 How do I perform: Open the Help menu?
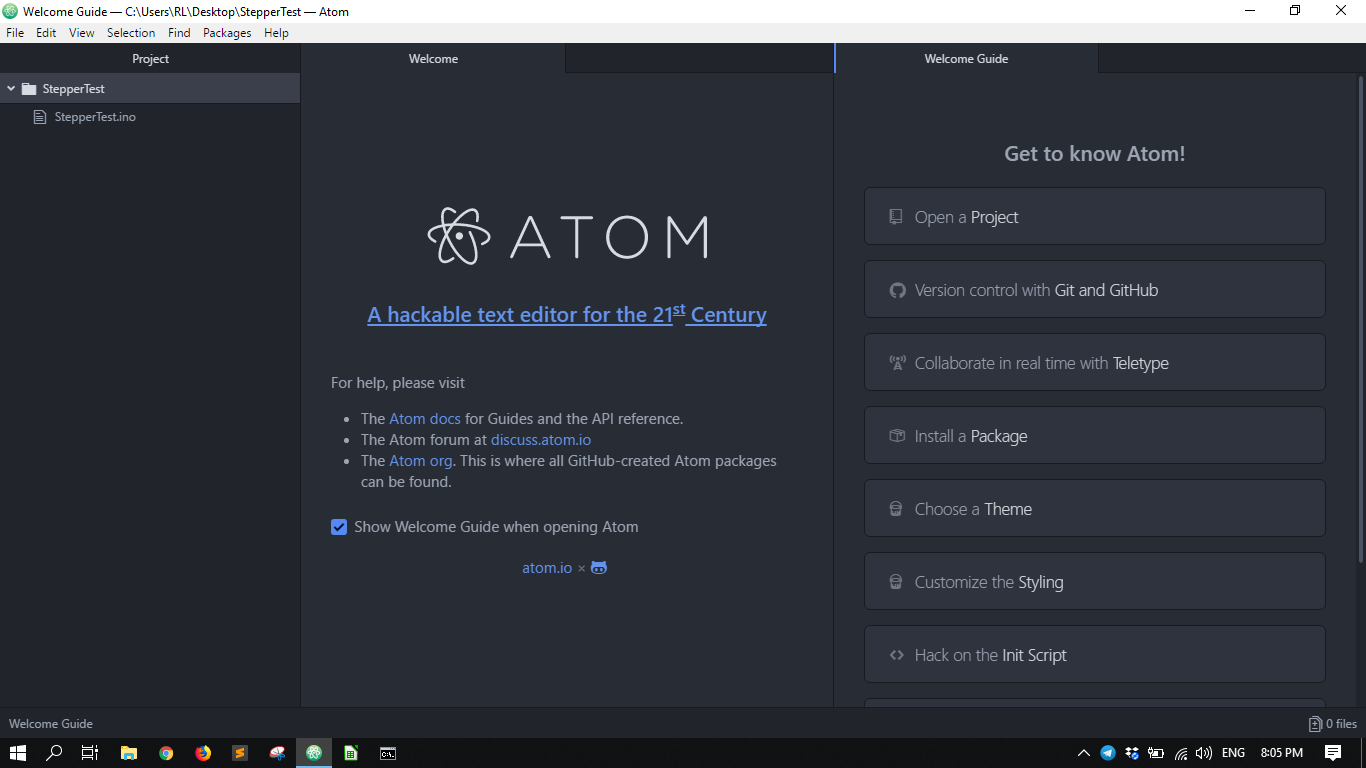coord(276,33)
